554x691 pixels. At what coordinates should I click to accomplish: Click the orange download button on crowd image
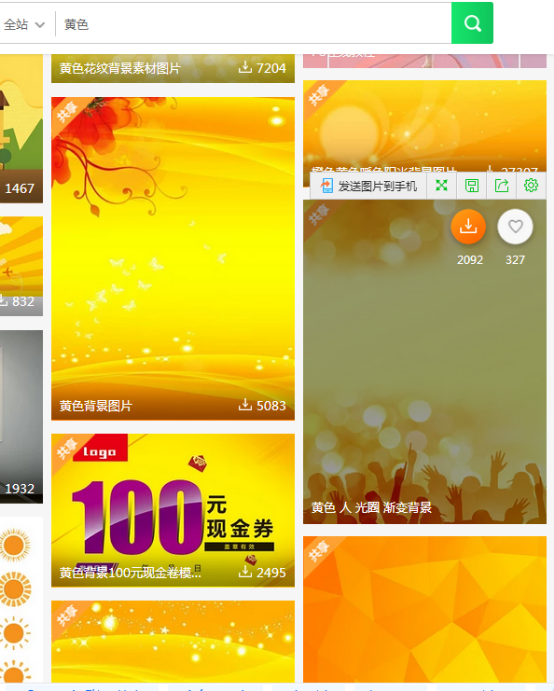point(468,227)
